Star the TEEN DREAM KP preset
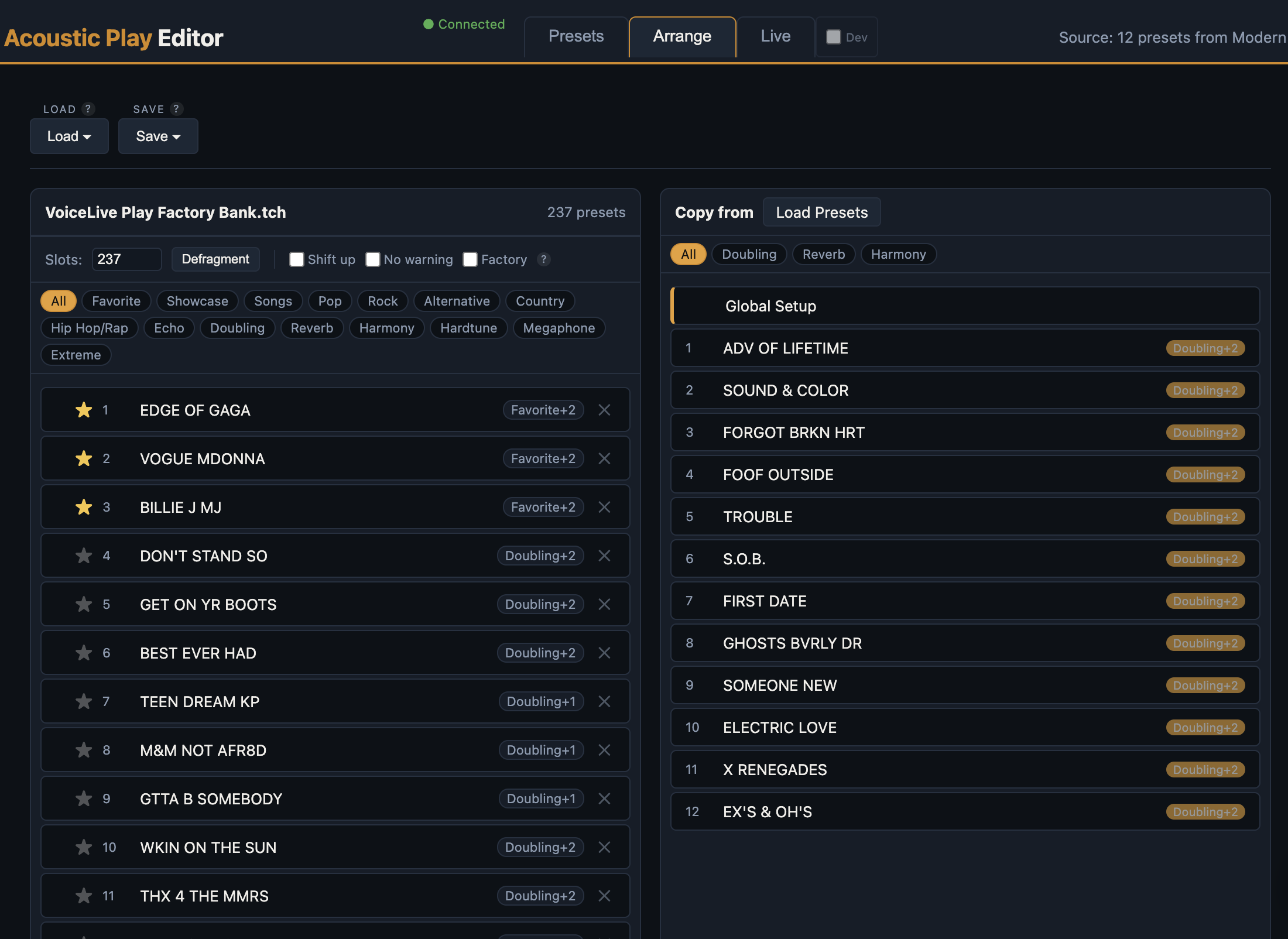Viewport: 1288px width, 939px height. click(84, 701)
